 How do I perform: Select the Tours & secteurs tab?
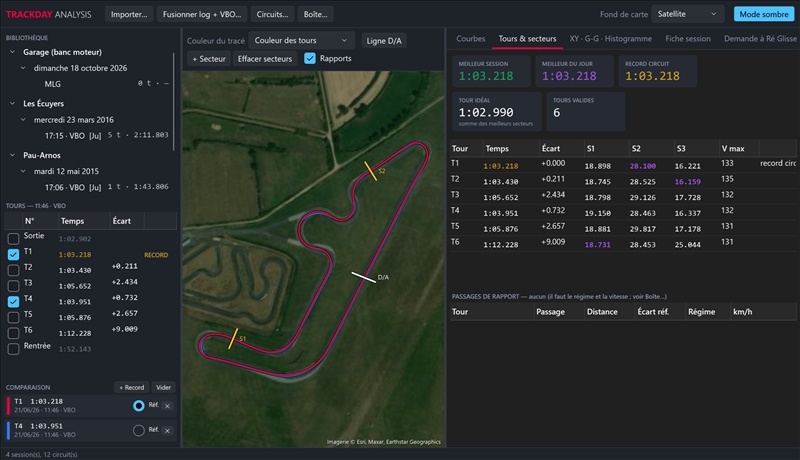tap(527, 39)
